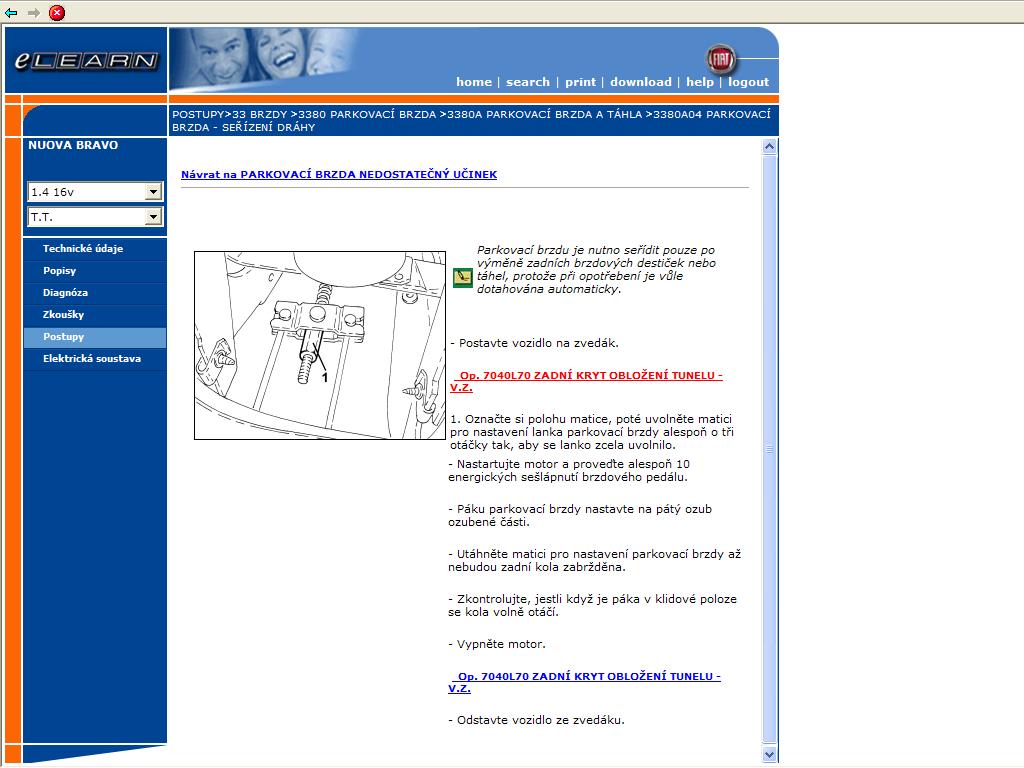This screenshot has height=768, width=1024.
Task: Open the search link
Action: click(528, 82)
